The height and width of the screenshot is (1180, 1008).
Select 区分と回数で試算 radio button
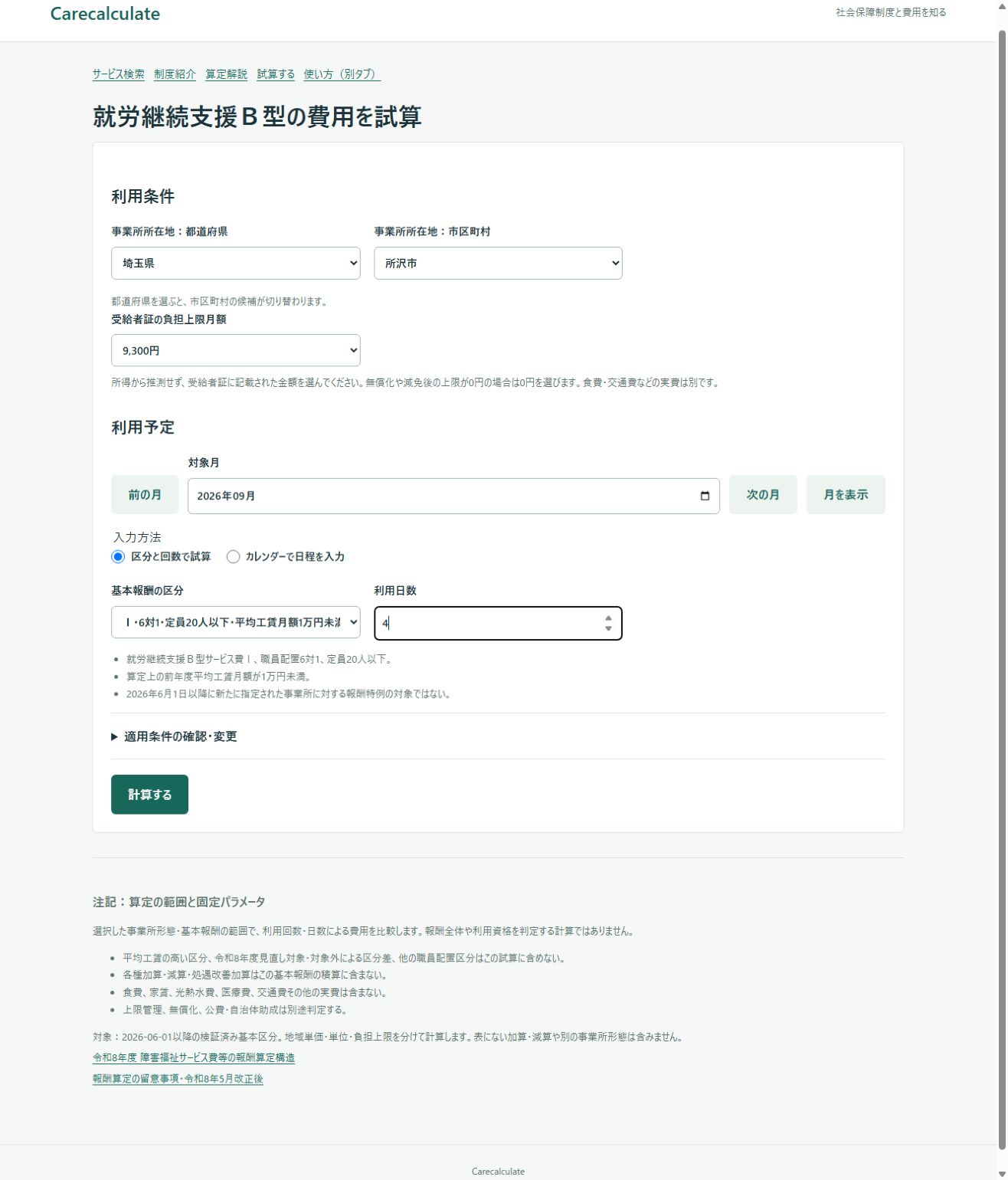[x=118, y=556]
